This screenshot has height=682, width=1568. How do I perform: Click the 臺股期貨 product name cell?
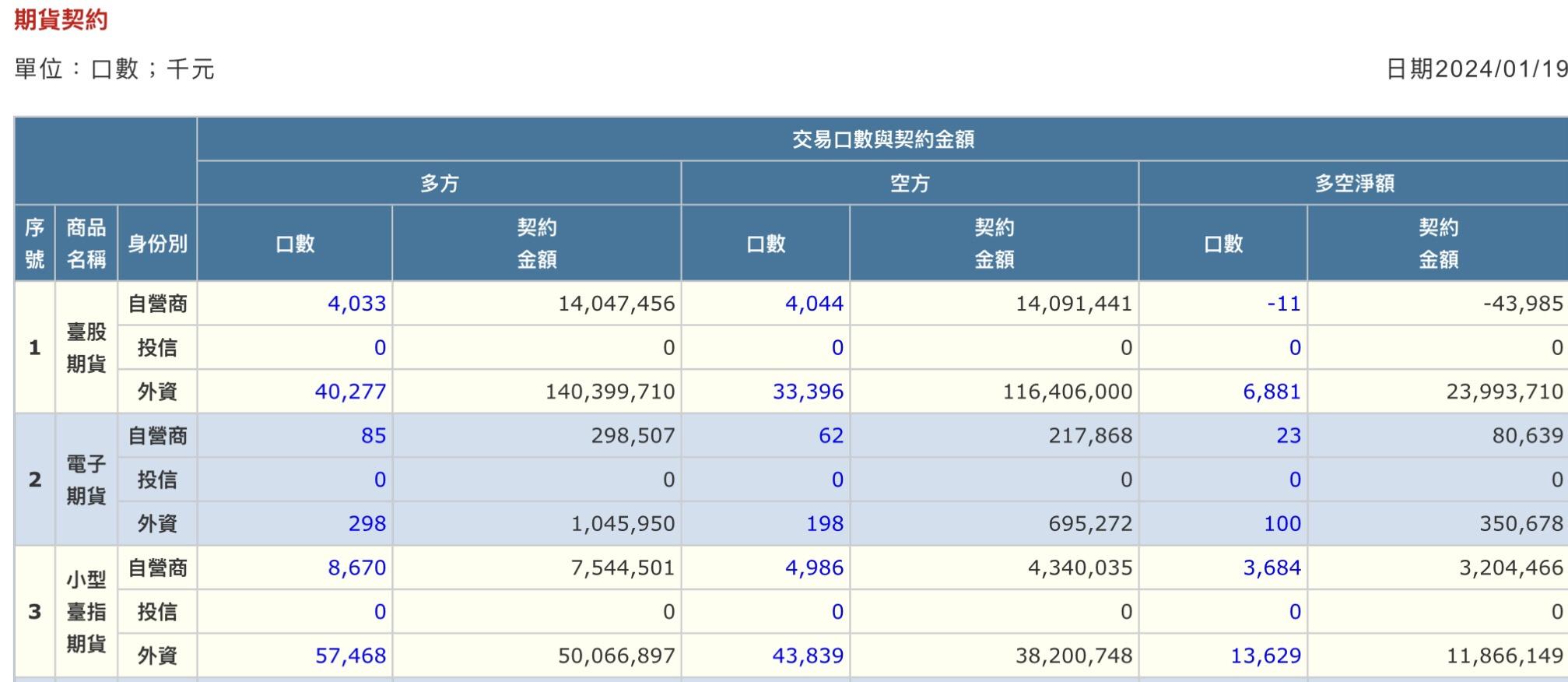(x=86, y=347)
